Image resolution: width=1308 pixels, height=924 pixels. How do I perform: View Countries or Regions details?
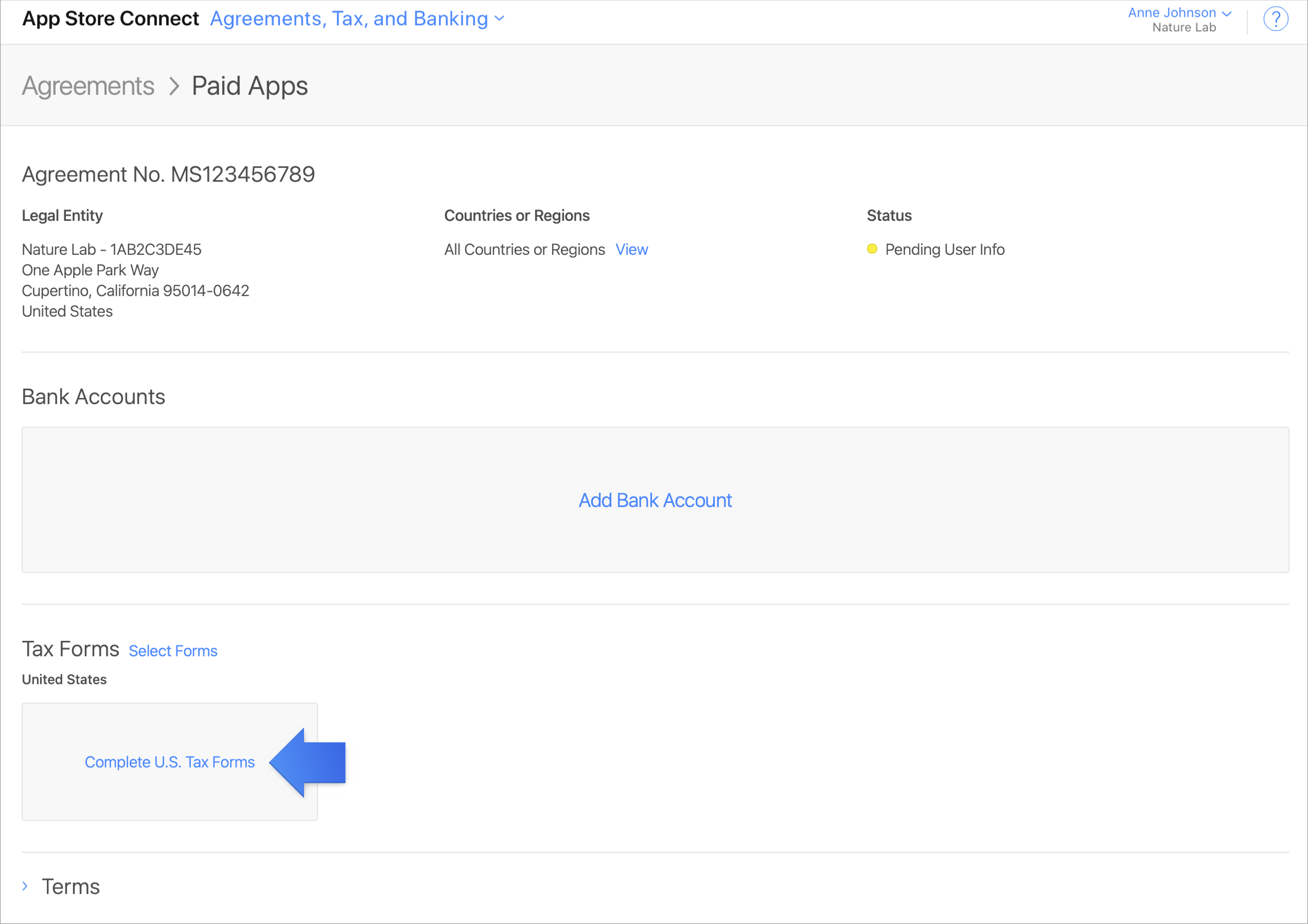click(x=632, y=249)
